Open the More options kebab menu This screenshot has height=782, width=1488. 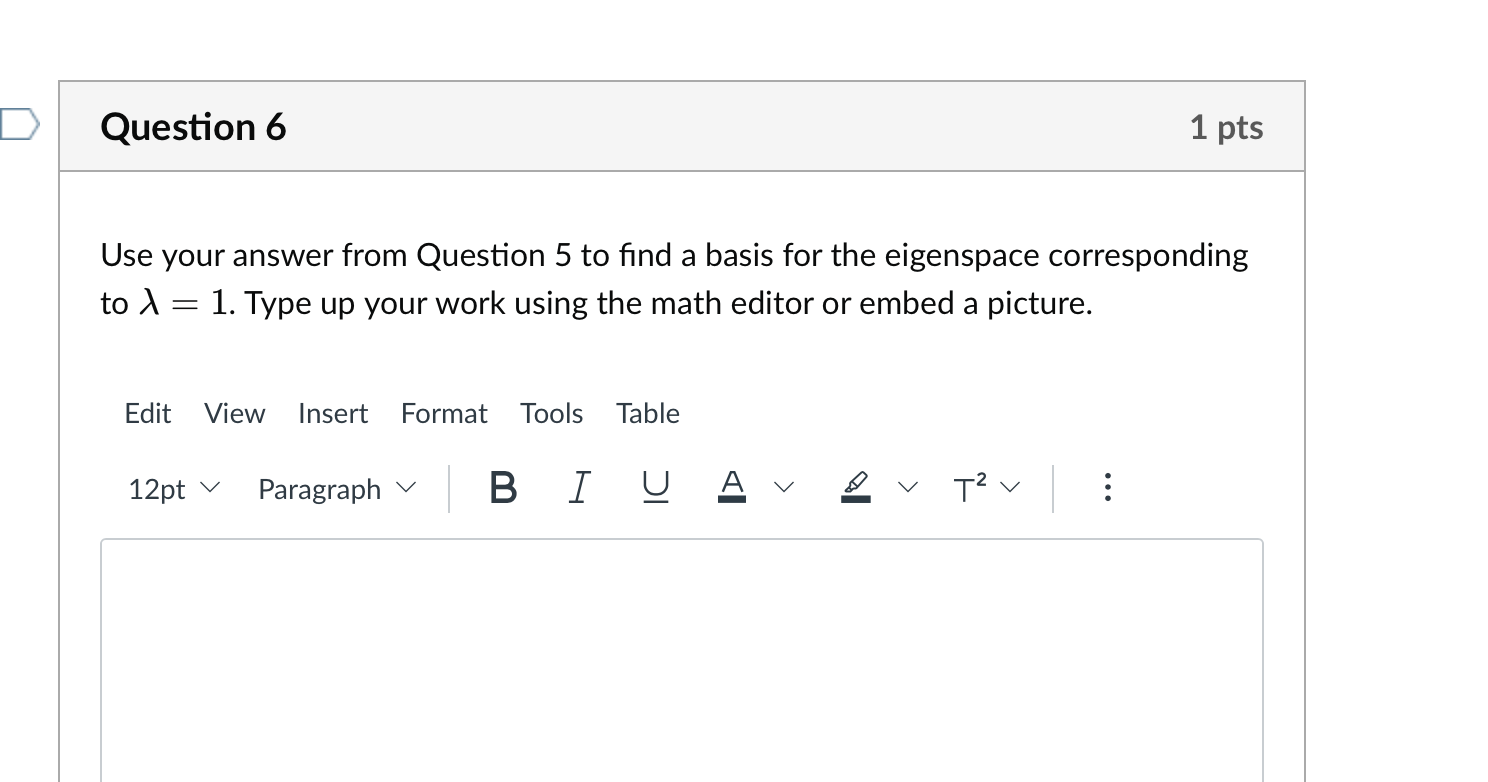click(1108, 488)
